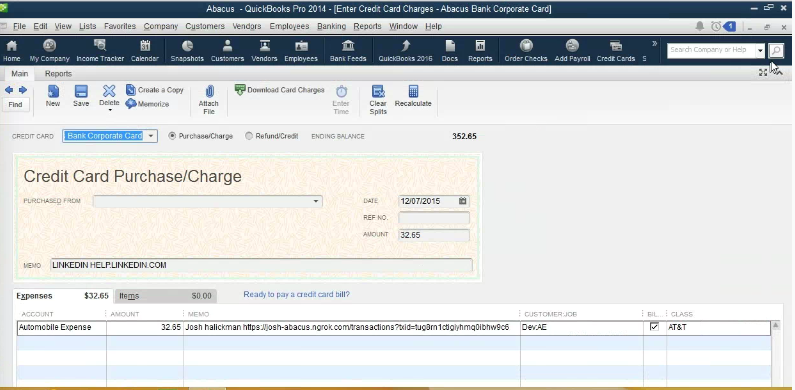Open the Lists menu
The image size is (795, 390).
pyautogui.click(x=88, y=26)
